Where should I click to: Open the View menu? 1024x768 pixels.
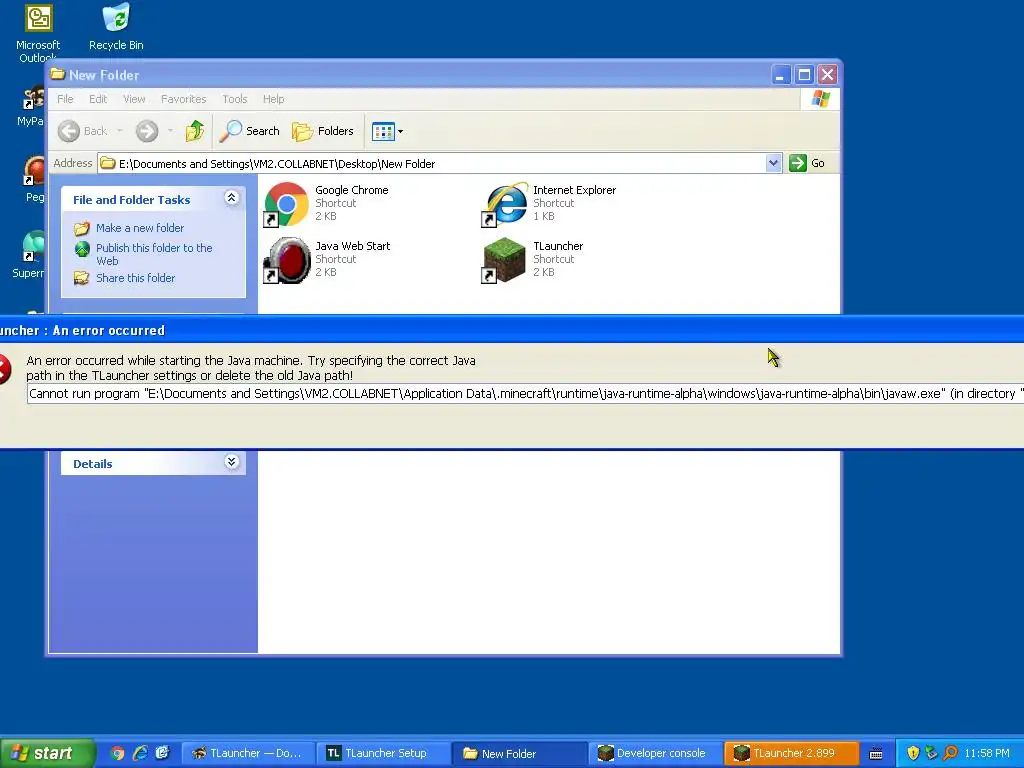(x=134, y=99)
